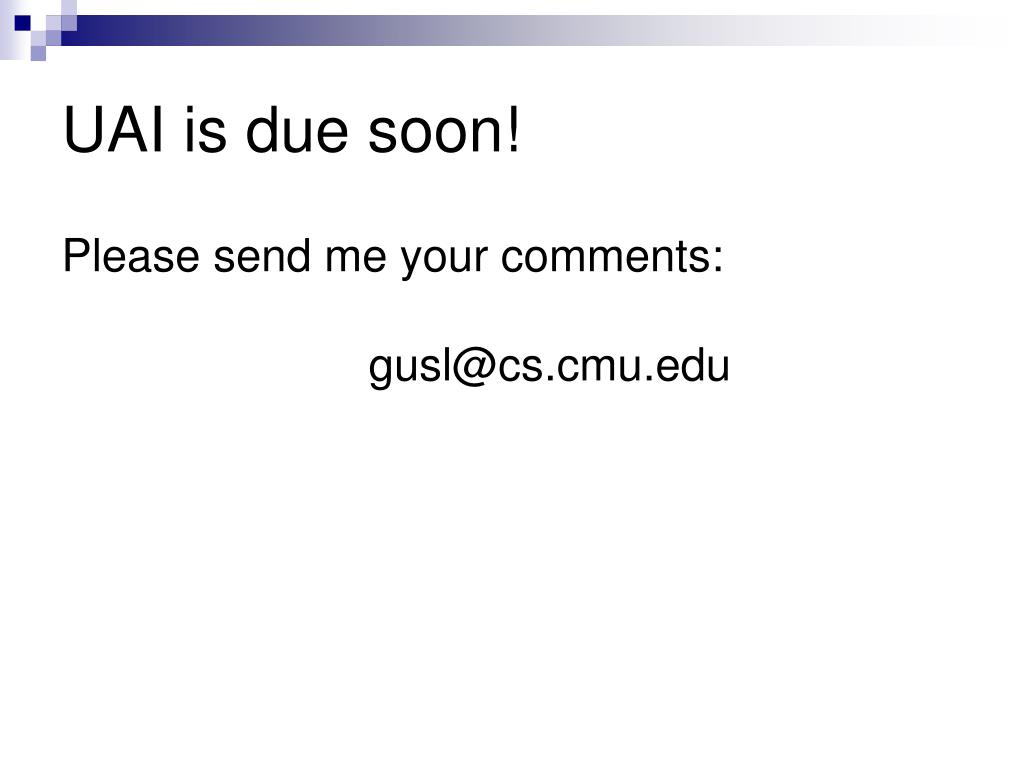This screenshot has width=1024, height=768.
Task: Click the 'cmu' part of the email
Action: point(600,370)
